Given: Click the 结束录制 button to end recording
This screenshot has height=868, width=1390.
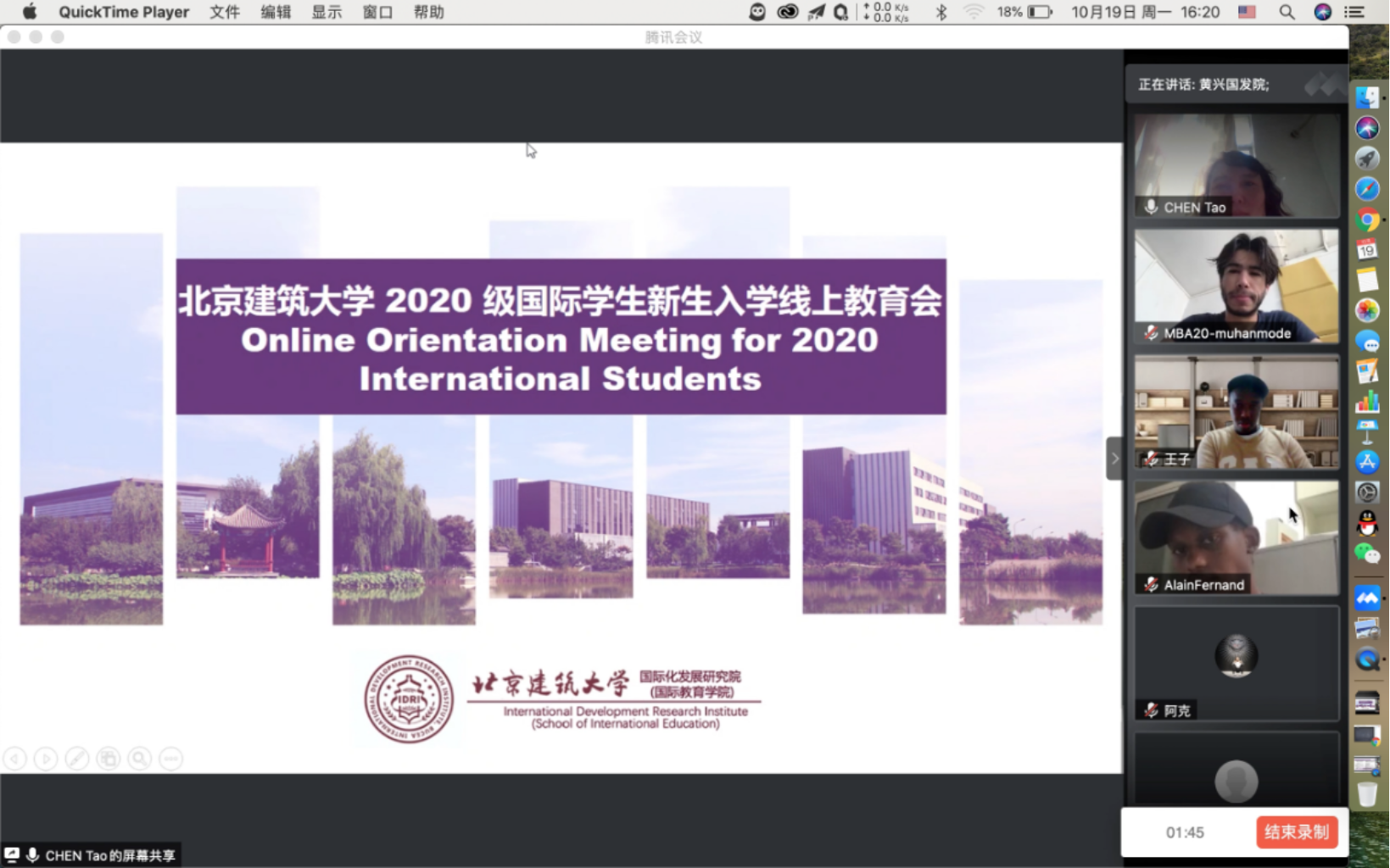Looking at the screenshot, I should pyautogui.click(x=1296, y=832).
